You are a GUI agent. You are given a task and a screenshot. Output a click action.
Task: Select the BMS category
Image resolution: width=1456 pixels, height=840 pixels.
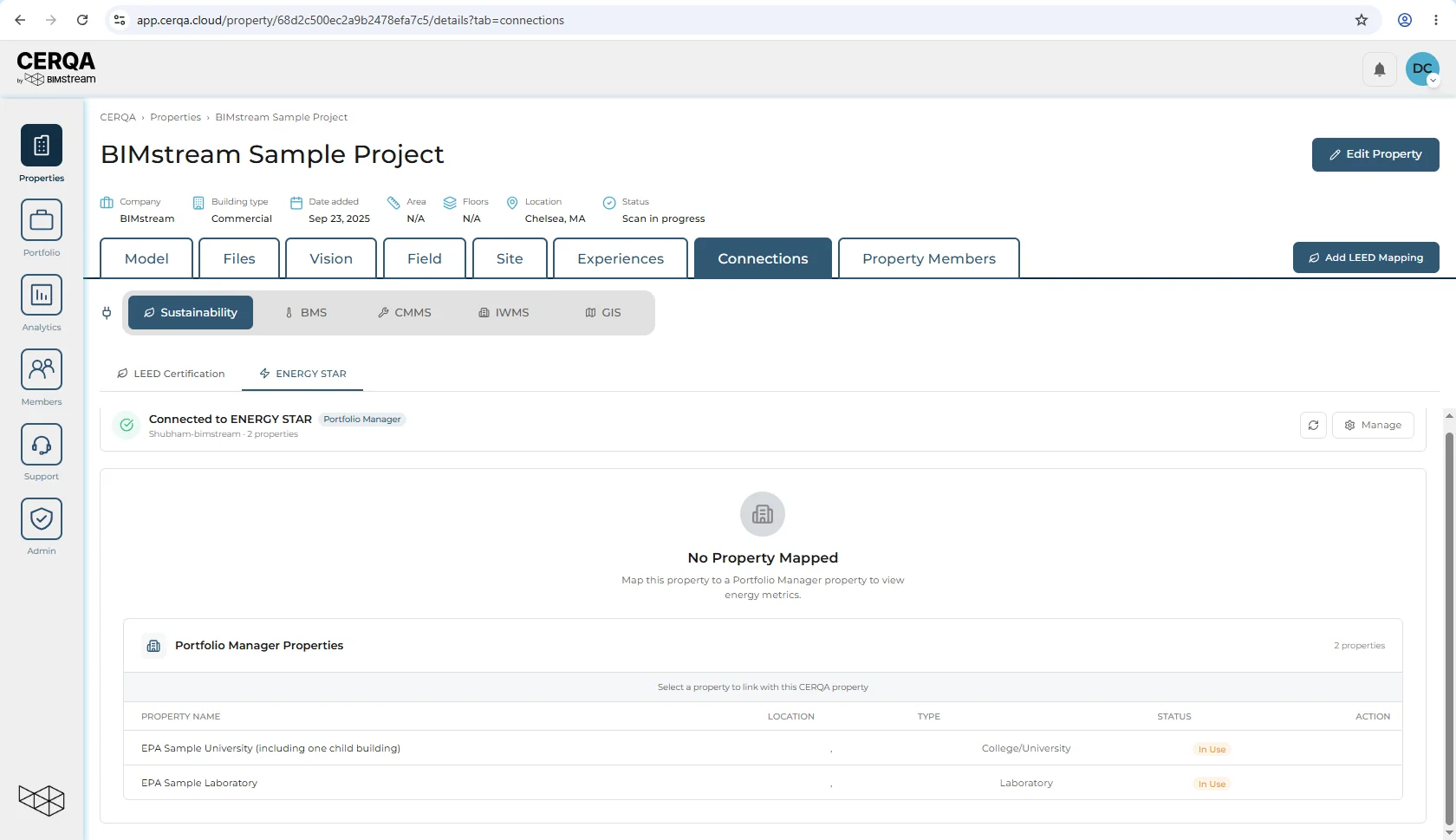(x=306, y=313)
